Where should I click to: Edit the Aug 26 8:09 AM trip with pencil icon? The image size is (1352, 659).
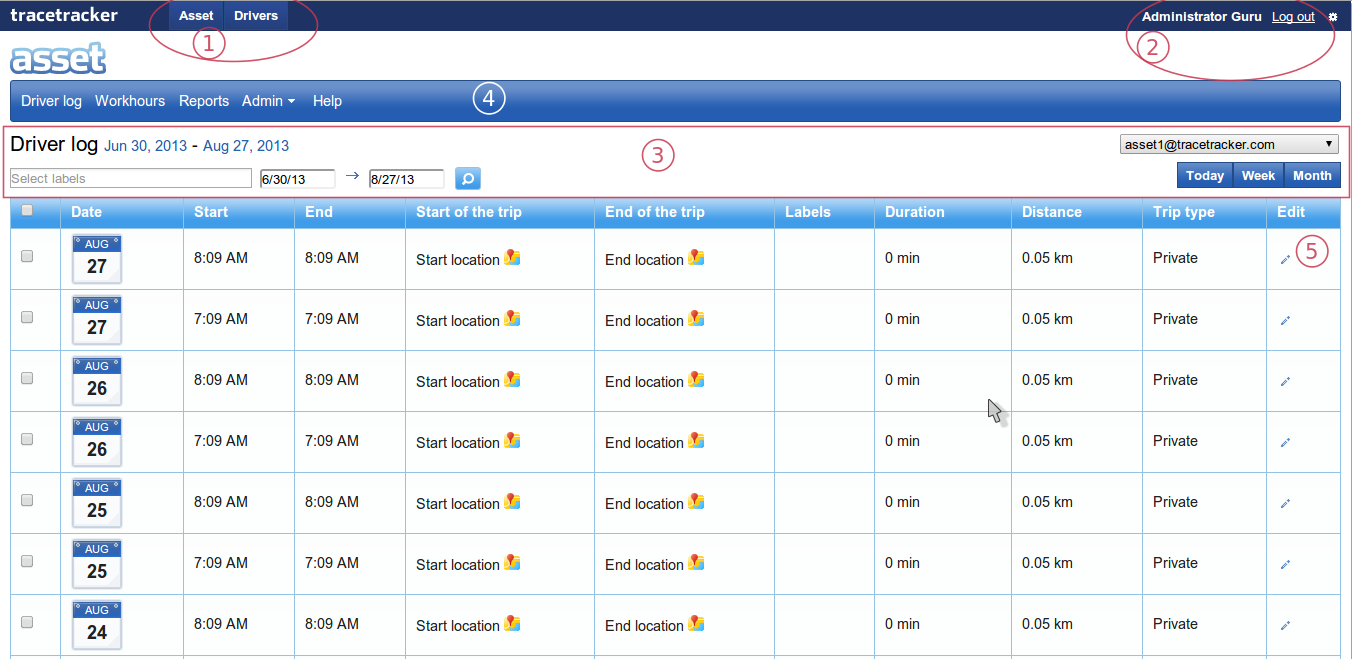(x=1286, y=381)
